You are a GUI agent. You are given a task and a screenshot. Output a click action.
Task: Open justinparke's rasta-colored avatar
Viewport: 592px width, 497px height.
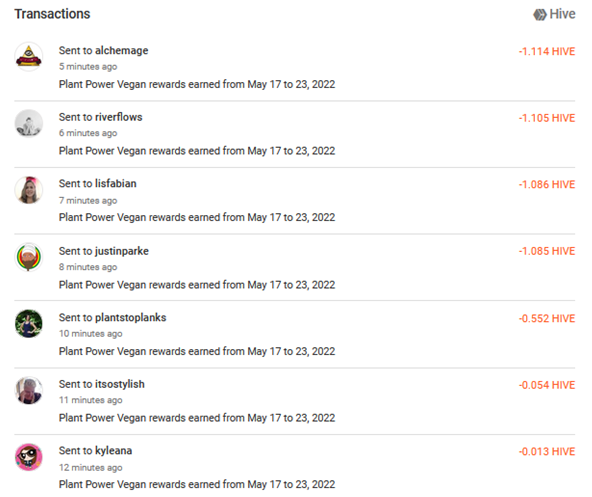coord(29,257)
